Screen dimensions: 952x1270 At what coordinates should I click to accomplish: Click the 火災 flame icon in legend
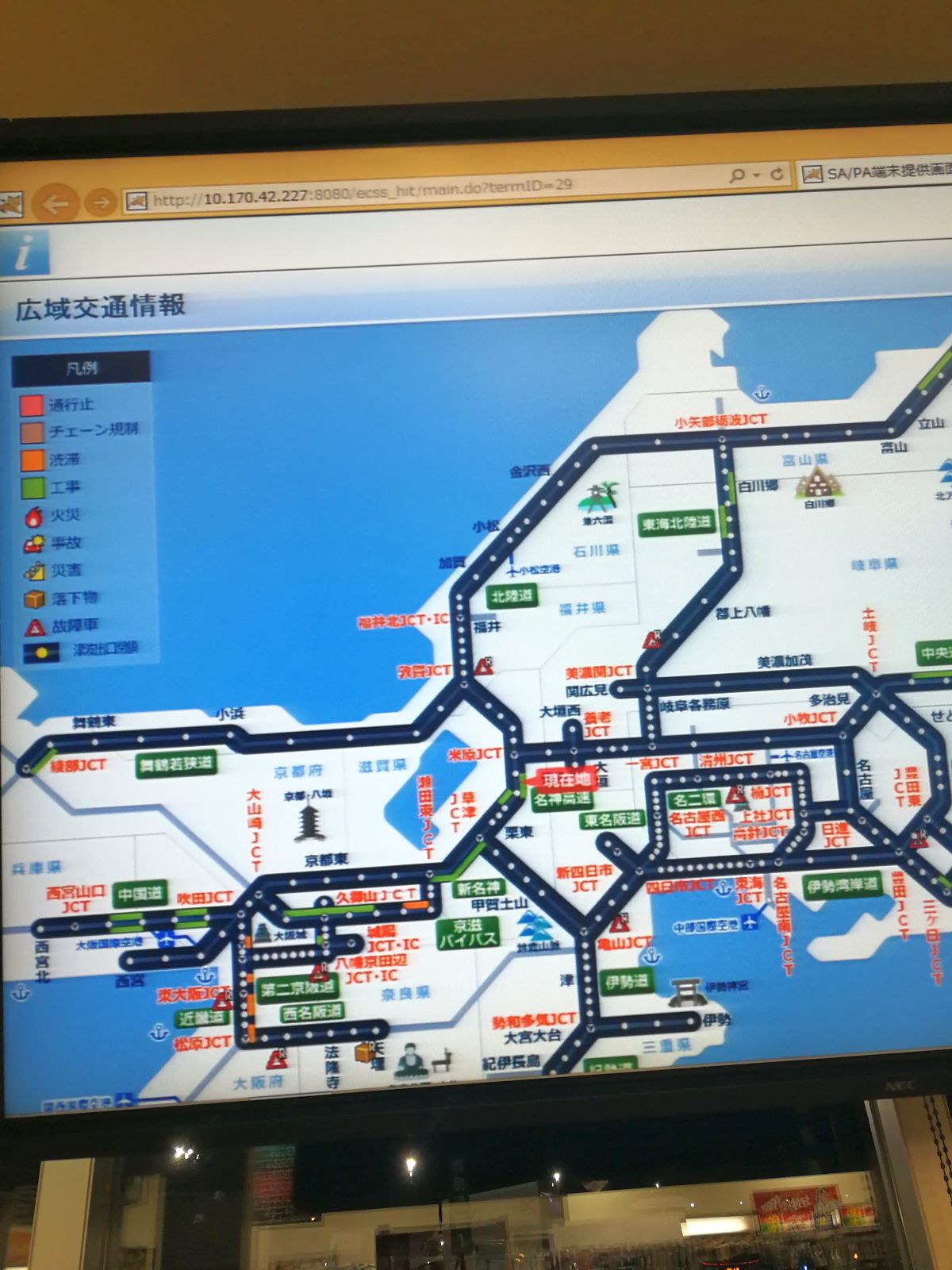point(33,517)
